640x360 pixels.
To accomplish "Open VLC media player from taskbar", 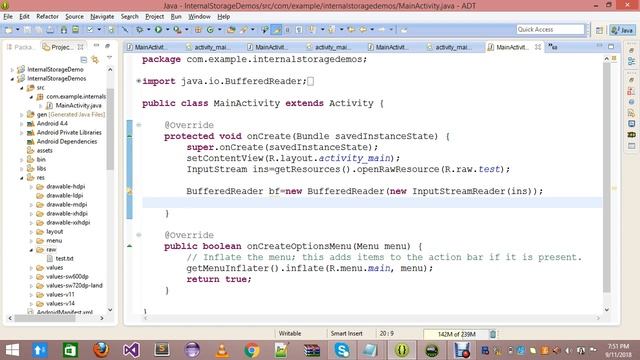I will point(222,350).
